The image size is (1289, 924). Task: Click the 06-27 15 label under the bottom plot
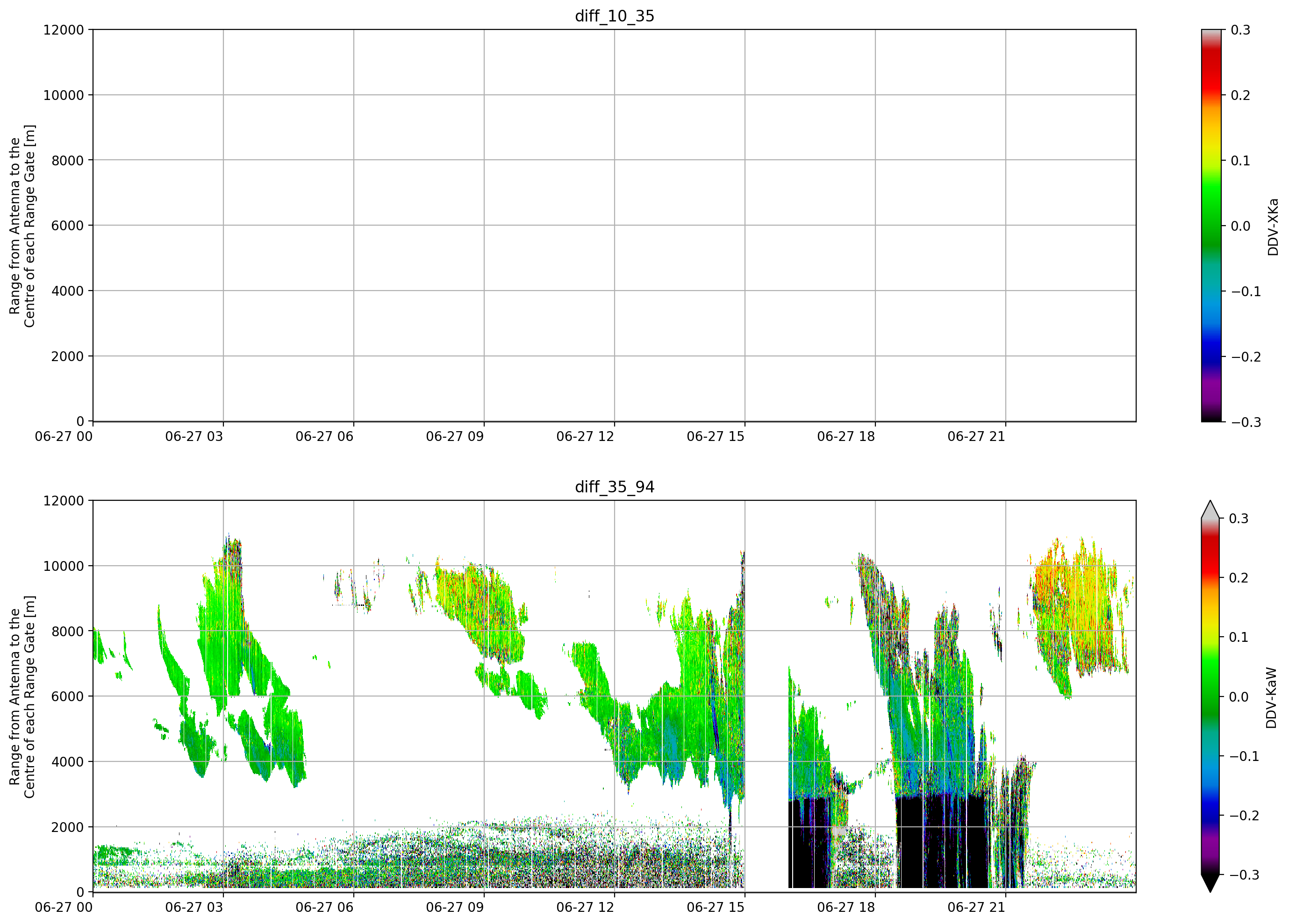(716, 907)
